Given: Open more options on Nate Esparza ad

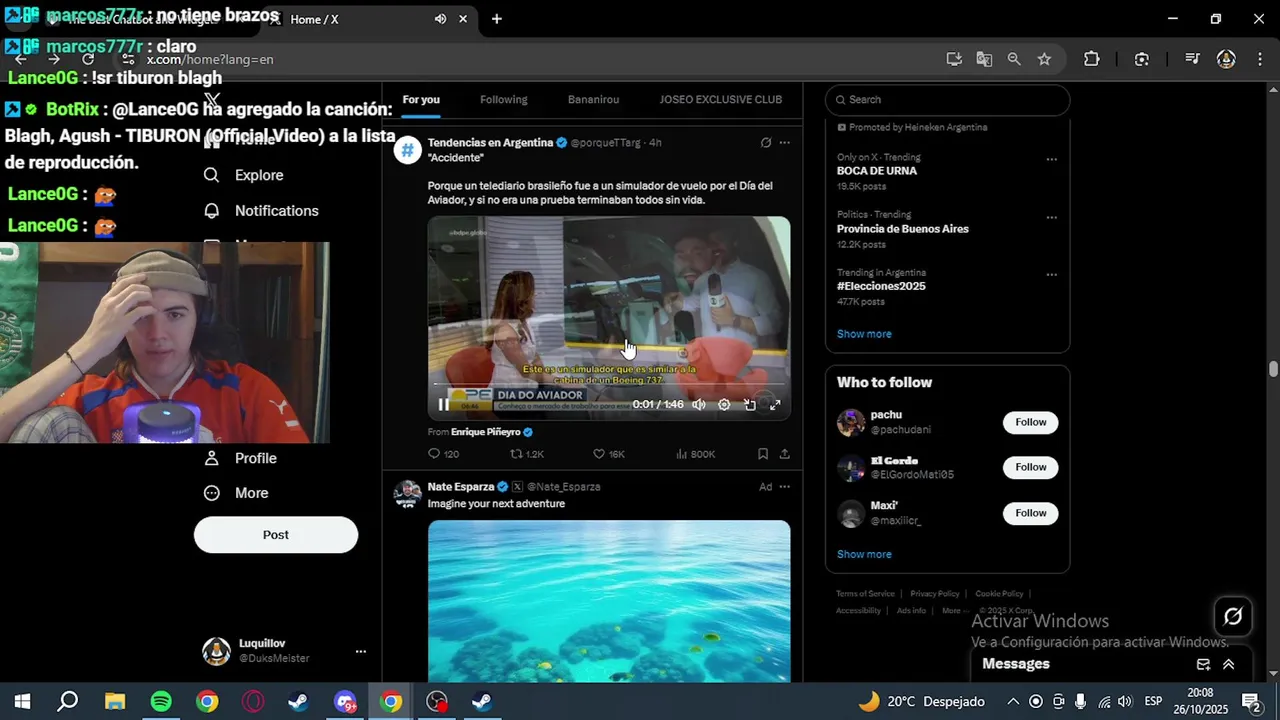Looking at the screenshot, I should (784, 487).
